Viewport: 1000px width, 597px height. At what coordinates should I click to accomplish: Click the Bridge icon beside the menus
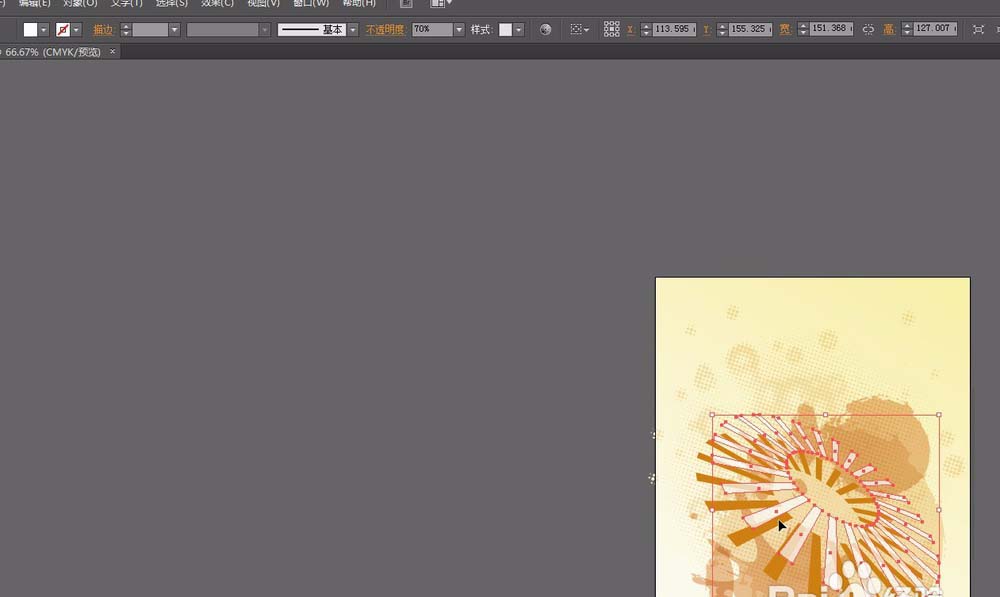[x=406, y=4]
